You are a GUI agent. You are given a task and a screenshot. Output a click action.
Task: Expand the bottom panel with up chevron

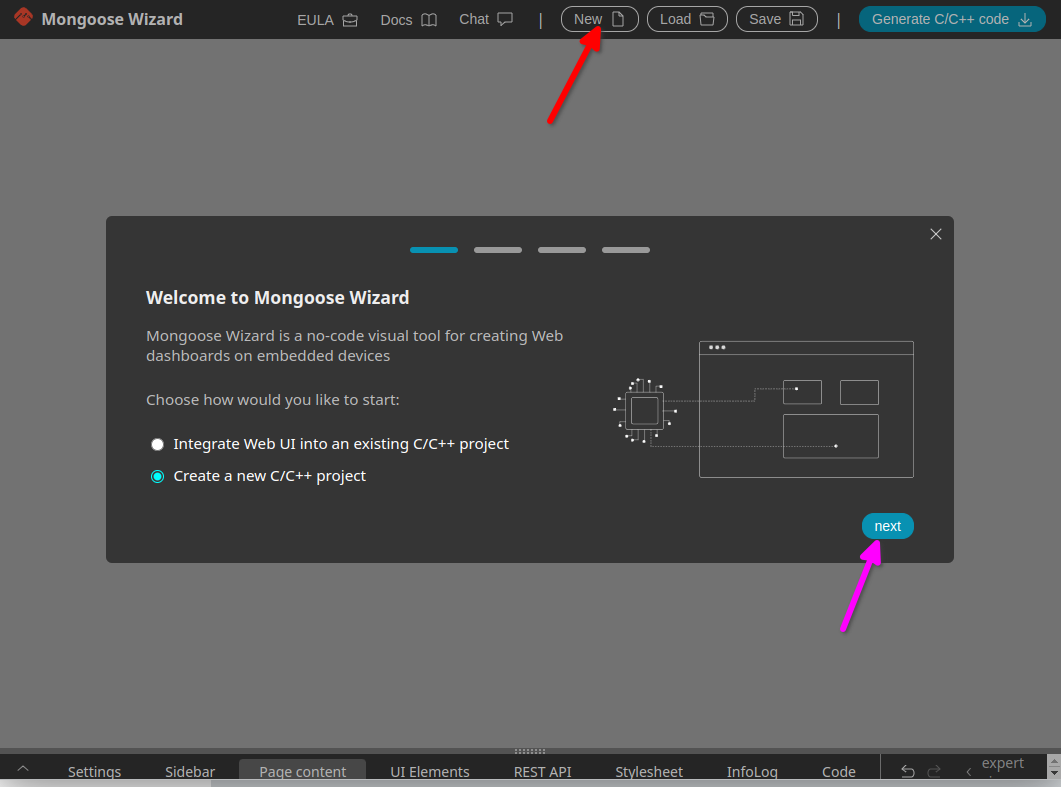click(23, 768)
